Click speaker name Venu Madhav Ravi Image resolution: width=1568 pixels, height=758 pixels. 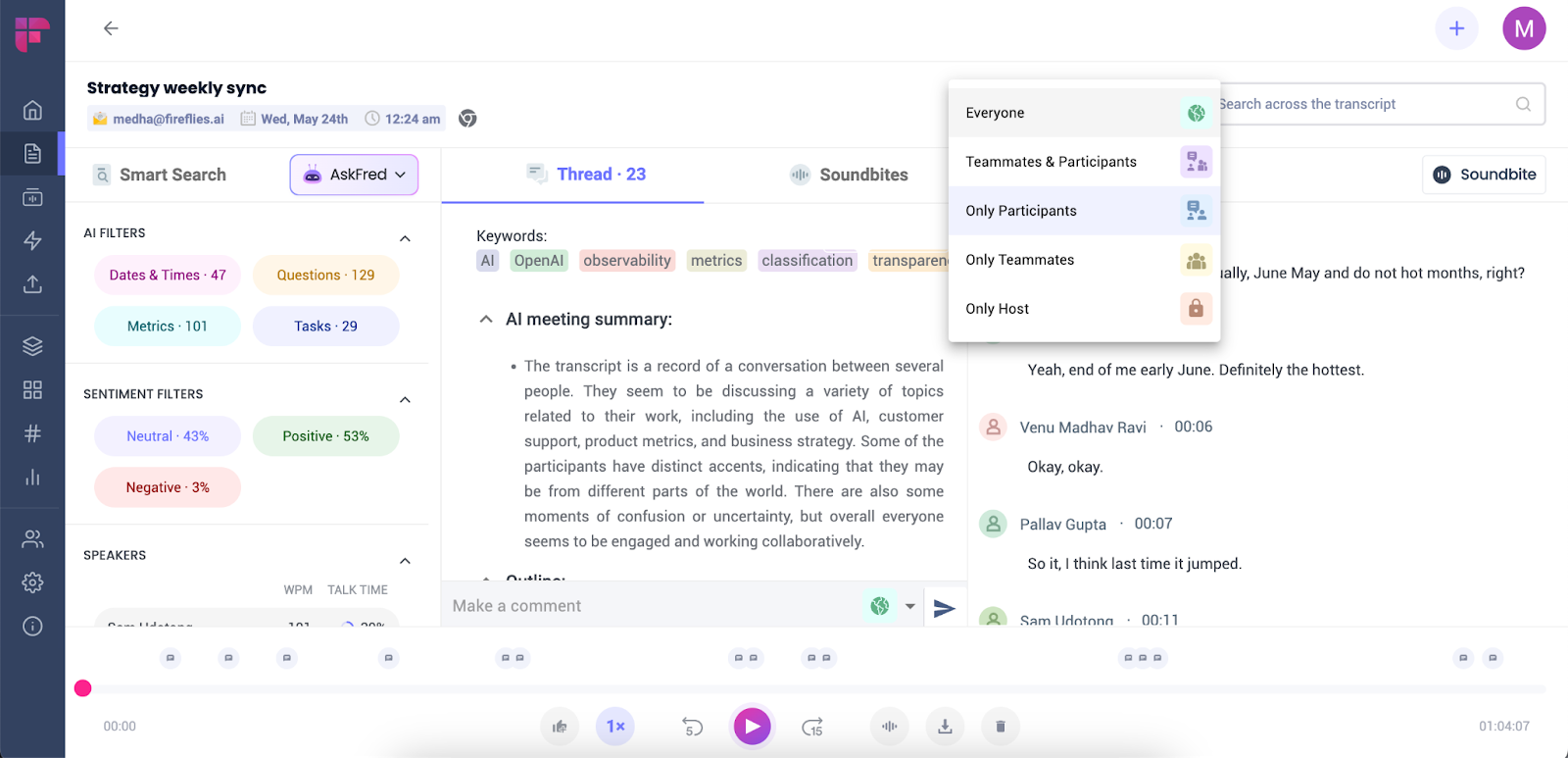[1083, 428]
